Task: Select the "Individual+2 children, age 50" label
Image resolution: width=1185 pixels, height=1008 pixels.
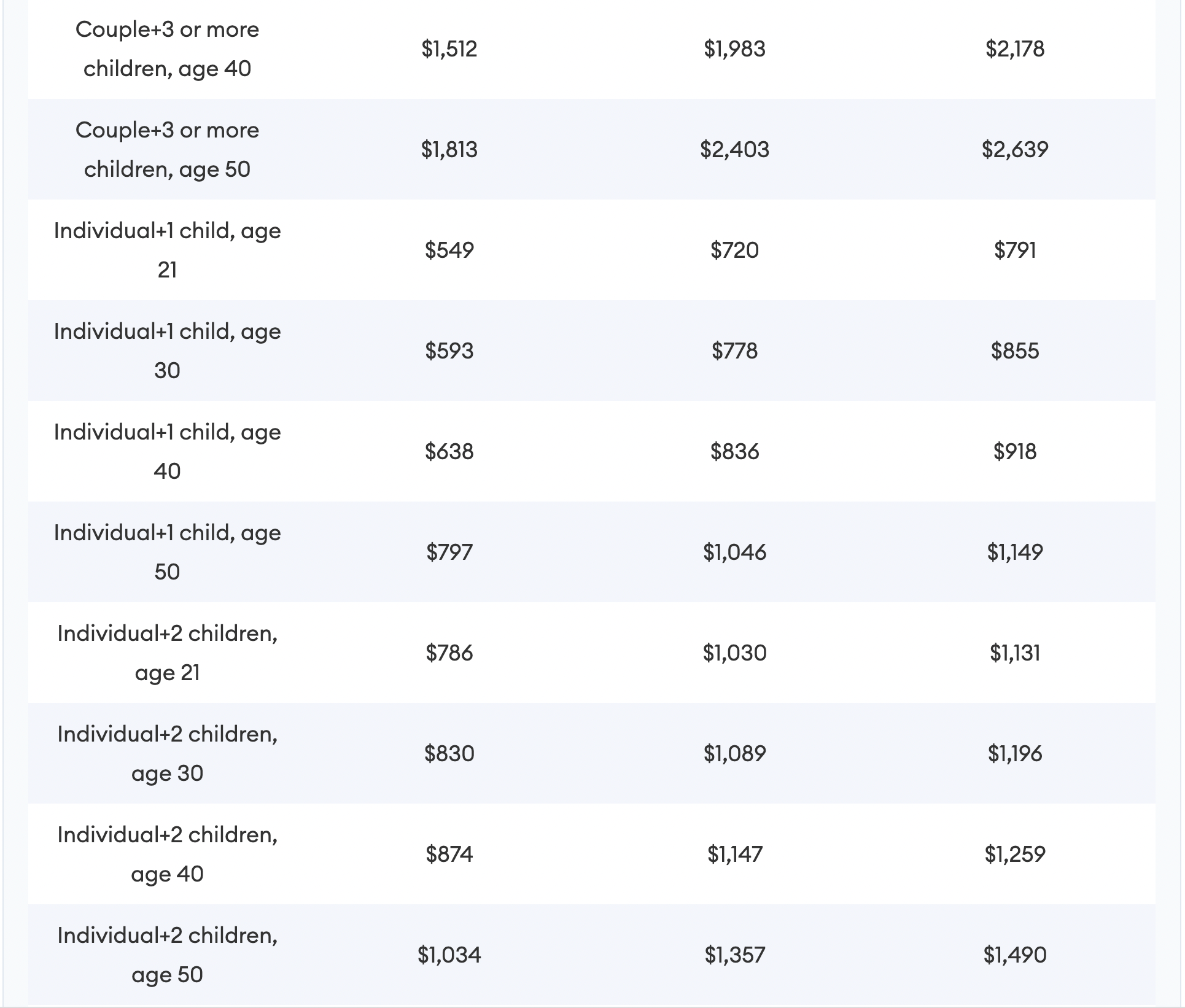Action: pos(167,955)
